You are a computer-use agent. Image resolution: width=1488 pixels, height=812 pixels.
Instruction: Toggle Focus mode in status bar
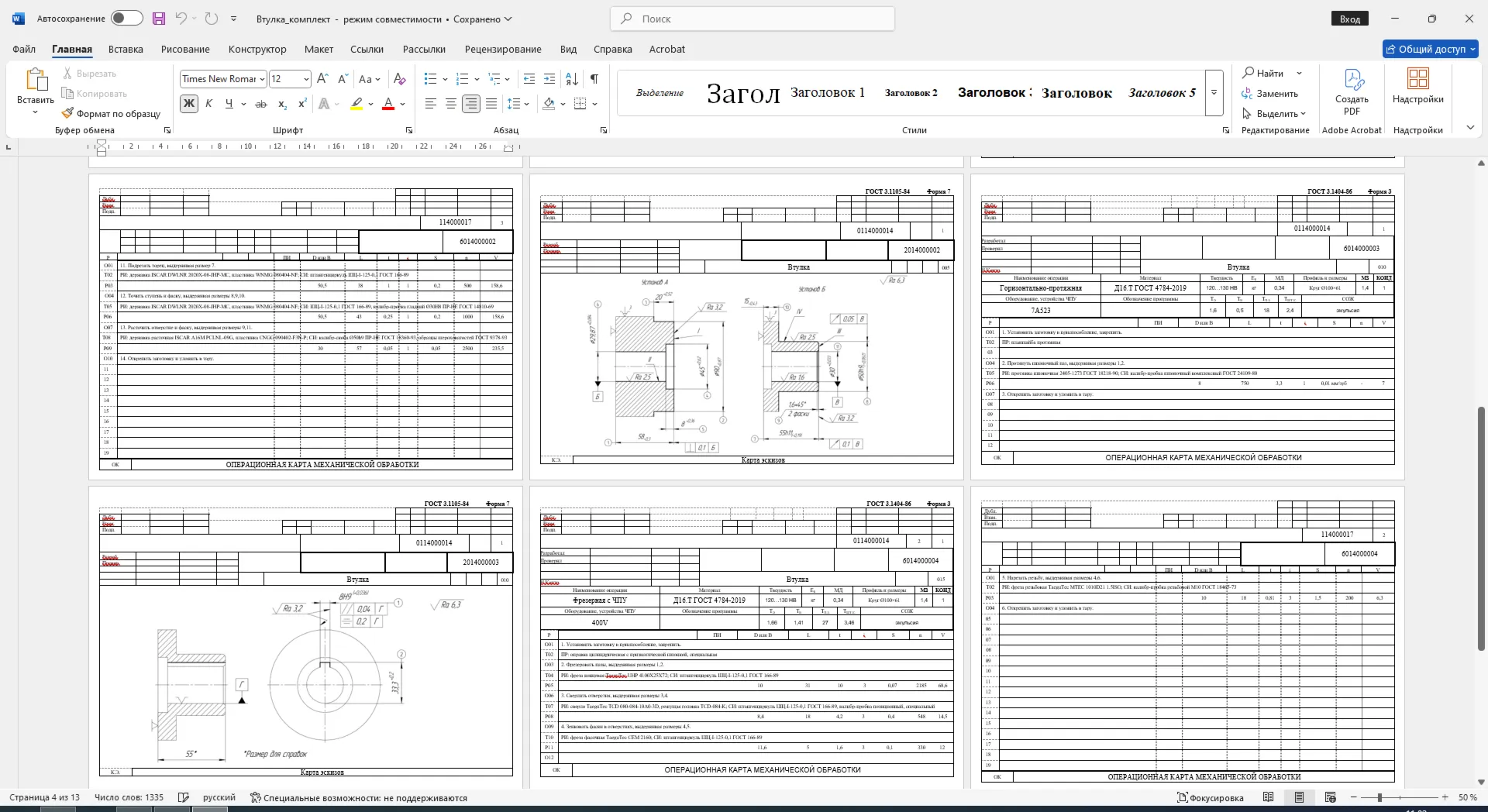pyautogui.click(x=1210, y=797)
